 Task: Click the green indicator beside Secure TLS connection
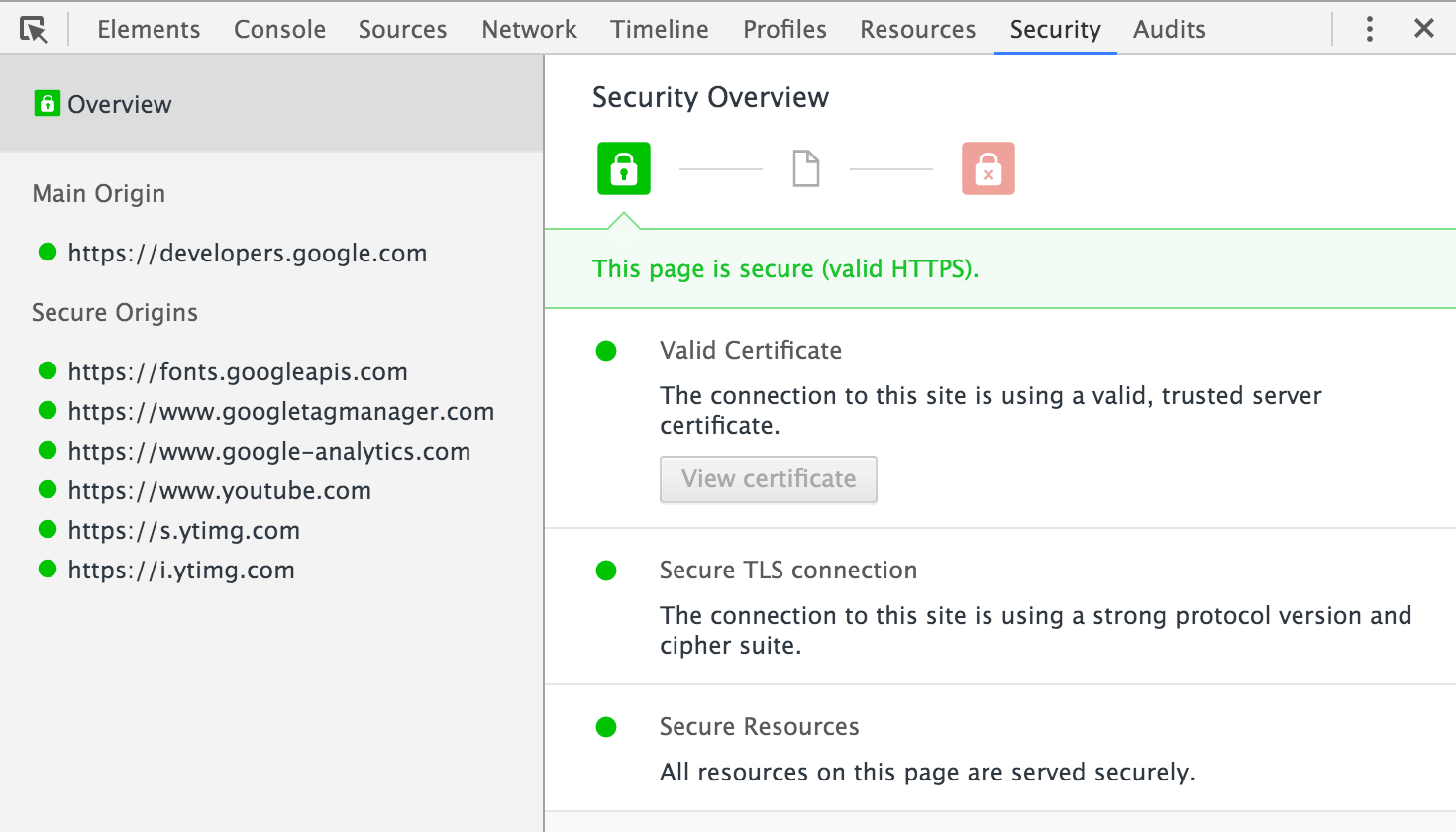point(606,571)
